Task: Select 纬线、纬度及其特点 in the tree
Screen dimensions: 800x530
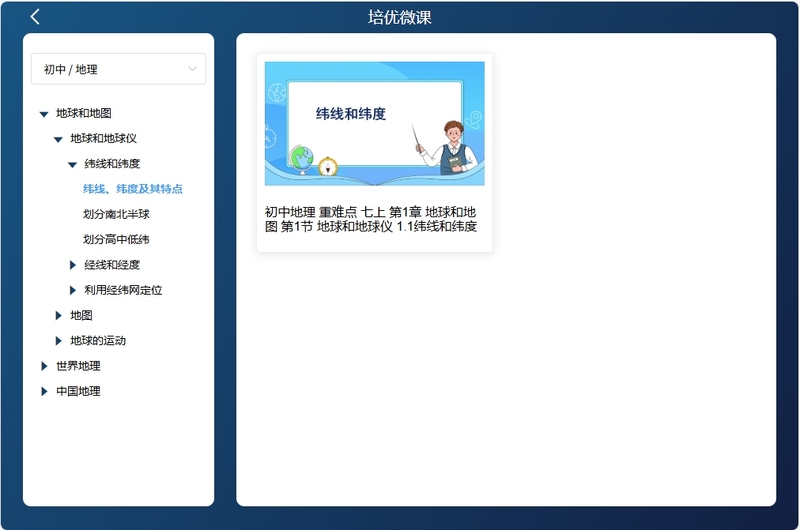Action: point(133,189)
